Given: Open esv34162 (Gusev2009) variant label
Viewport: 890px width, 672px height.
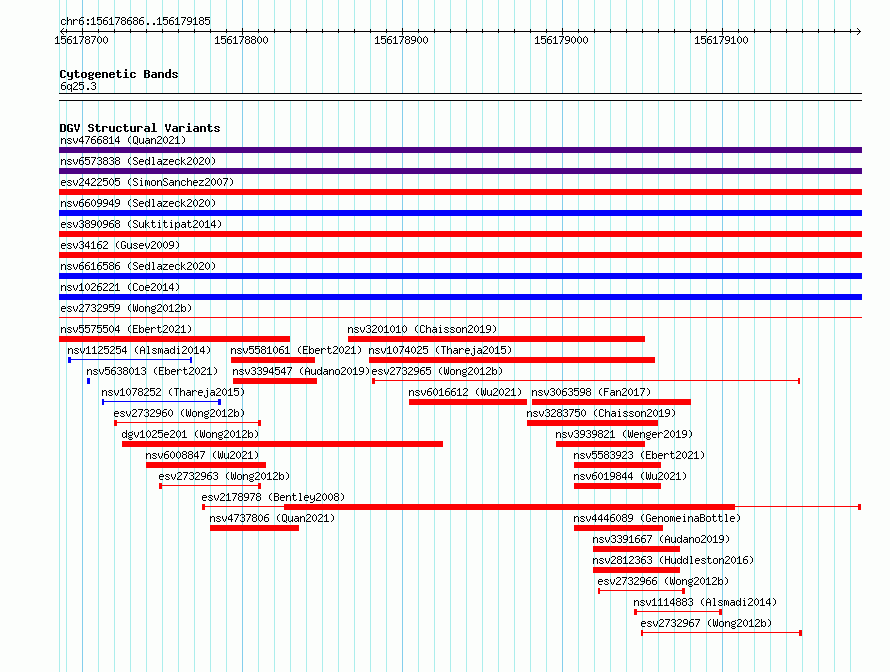Looking at the screenshot, I should coord(120,245).
